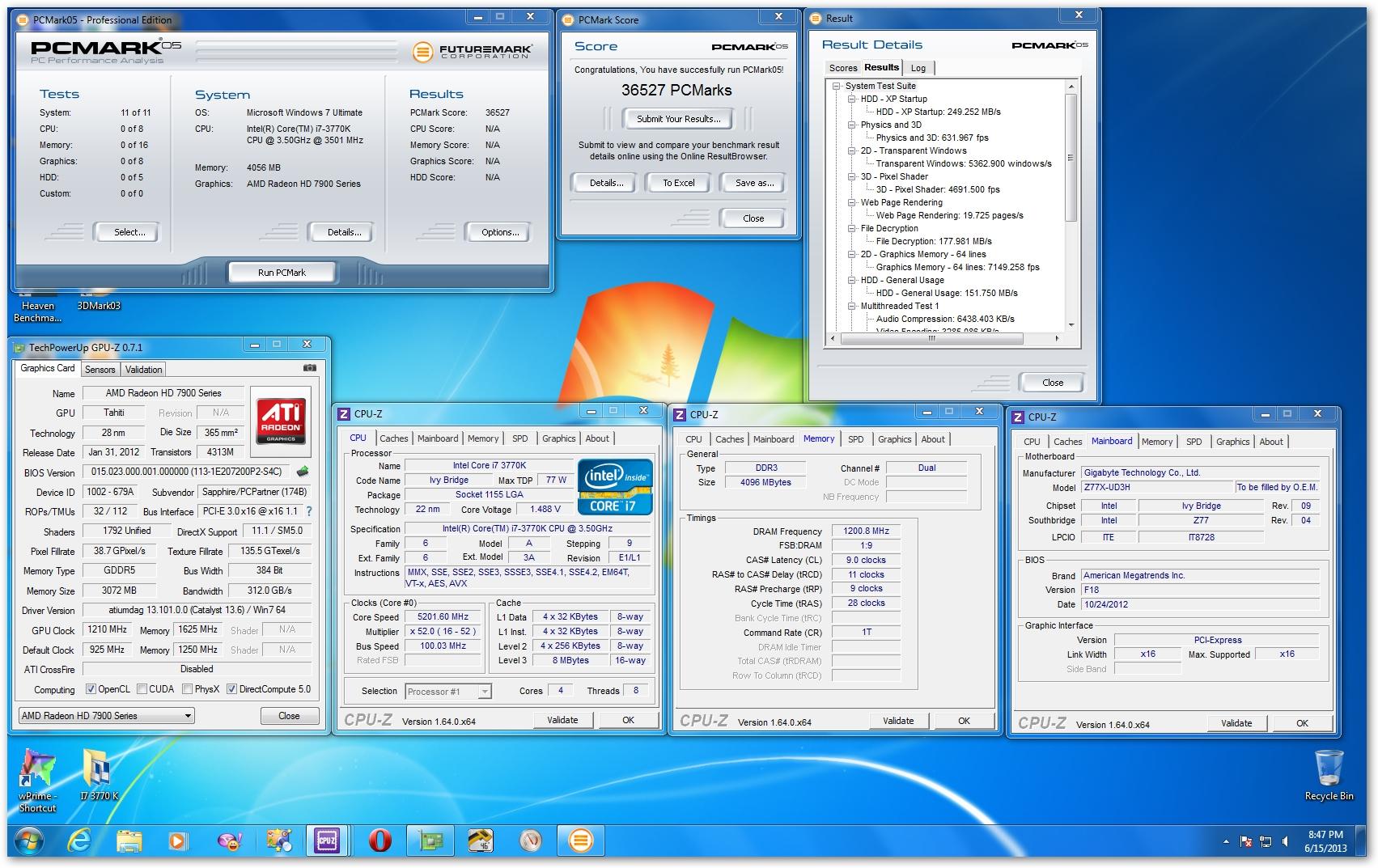Viewport: 1378px width, 868px height.
Task: Collapse the Multithreaded Test 1 node
Action: pos(852,306)
